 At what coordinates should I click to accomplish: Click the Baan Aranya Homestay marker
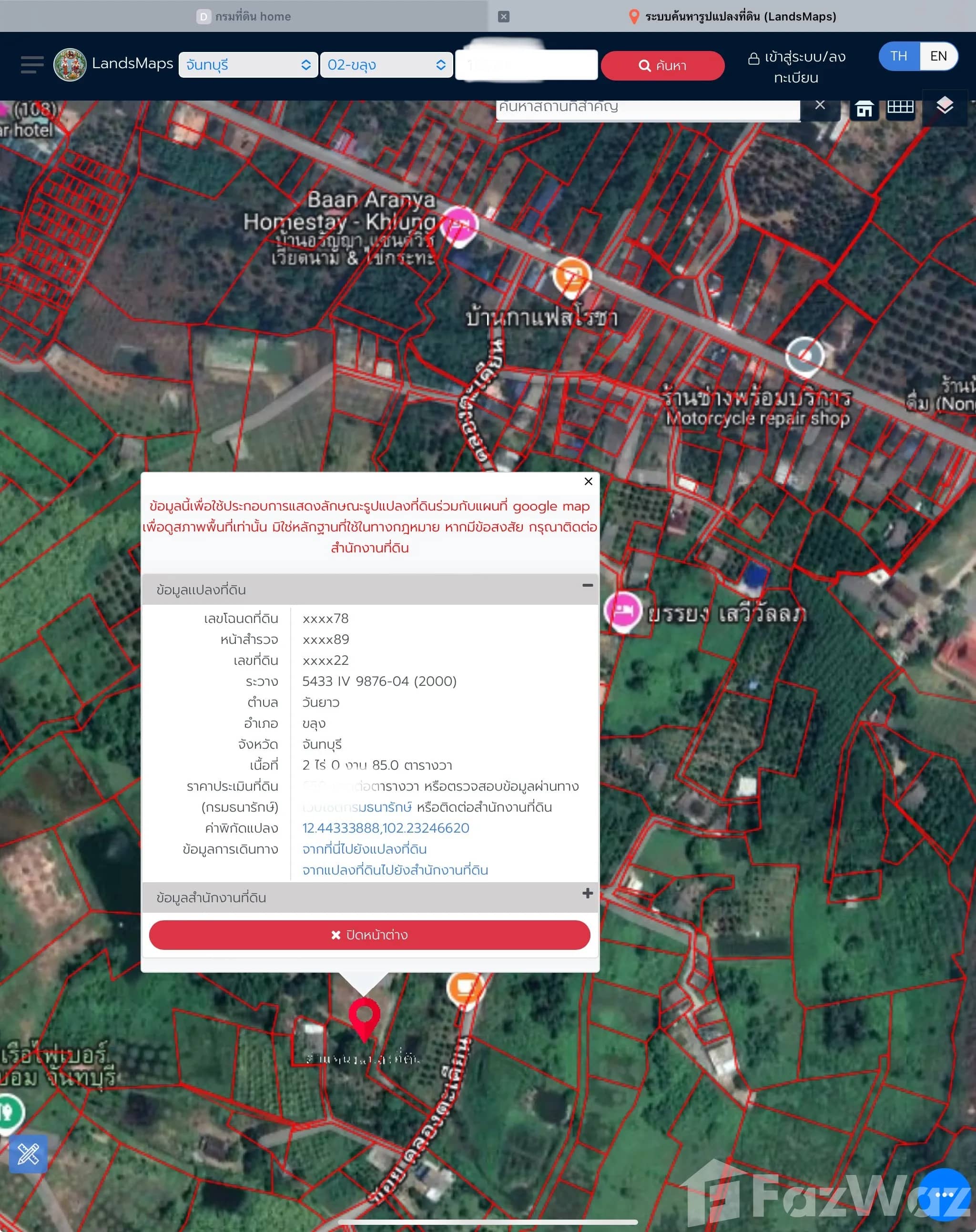460,224
